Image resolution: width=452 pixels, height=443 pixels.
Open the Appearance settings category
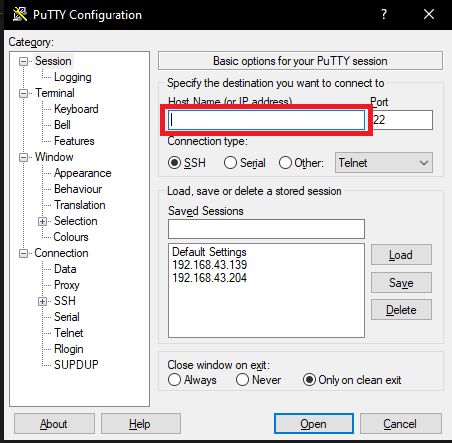tap(83, 173)
